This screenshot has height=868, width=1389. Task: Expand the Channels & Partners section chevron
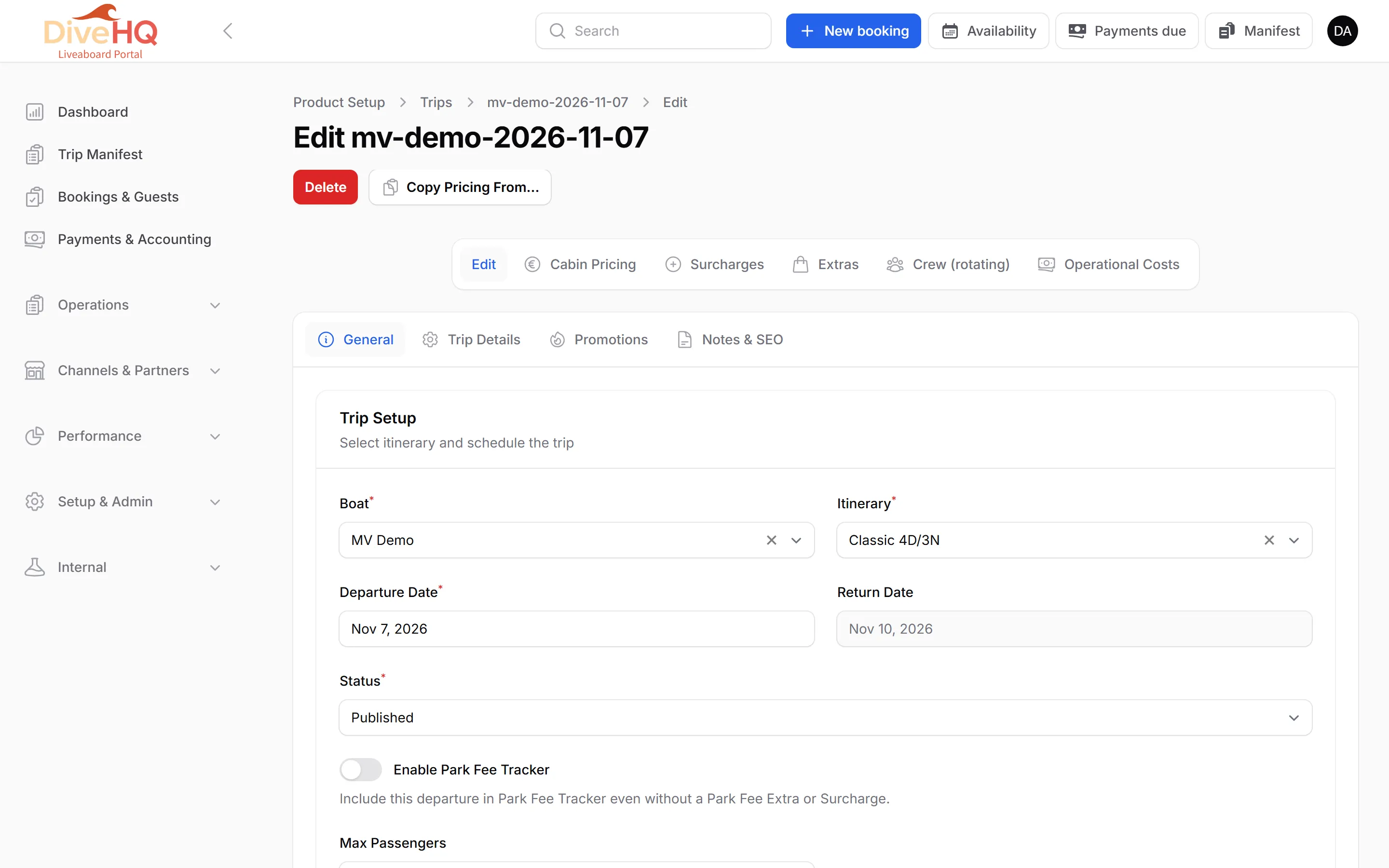click(x=215, y=371)
